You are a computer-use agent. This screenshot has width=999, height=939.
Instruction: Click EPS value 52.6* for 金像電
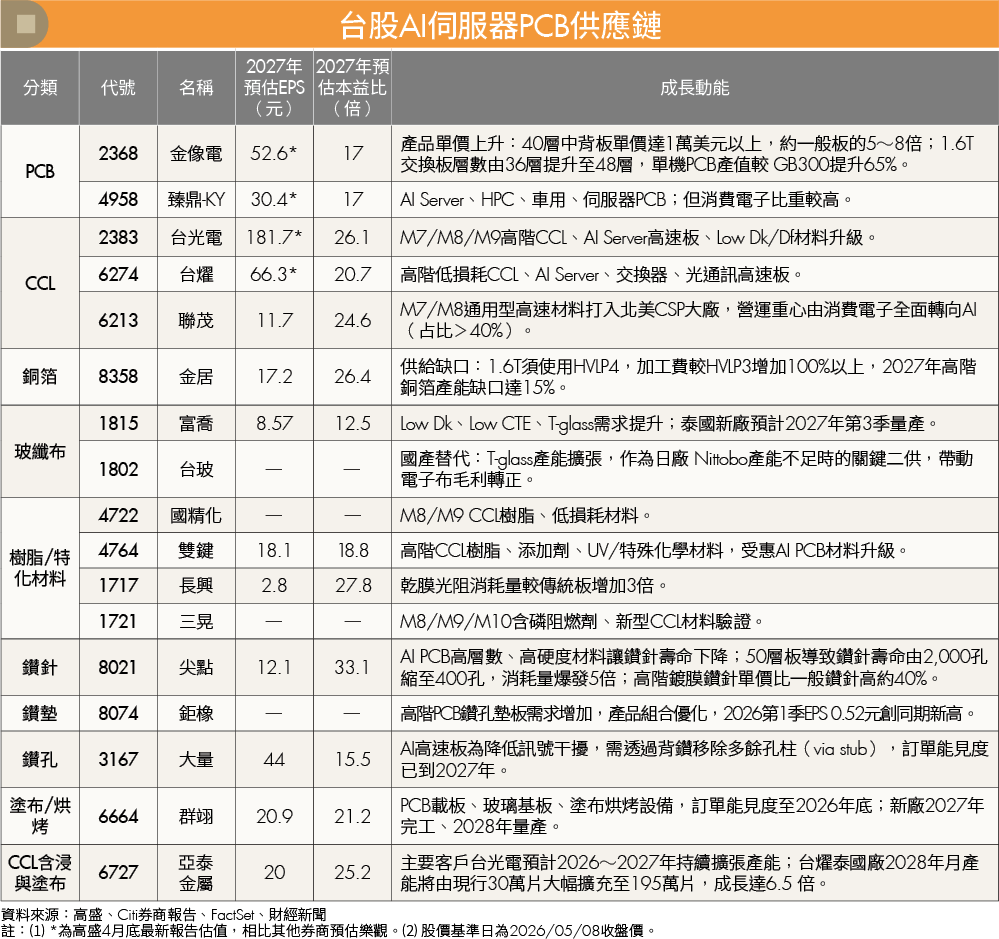point(274,154)
